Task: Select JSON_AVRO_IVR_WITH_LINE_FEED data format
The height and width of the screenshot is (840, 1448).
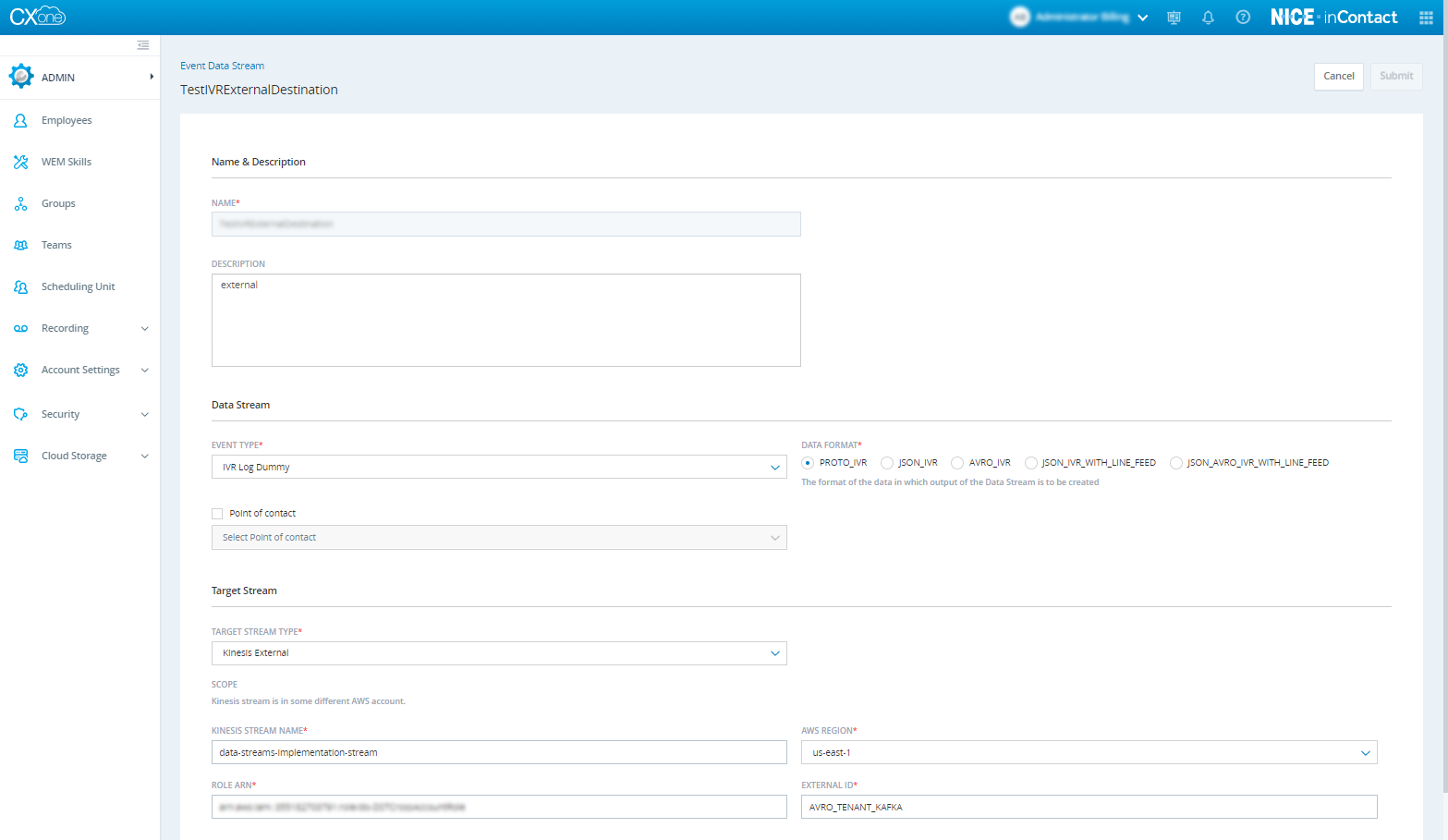Action: coord(1175,463)
